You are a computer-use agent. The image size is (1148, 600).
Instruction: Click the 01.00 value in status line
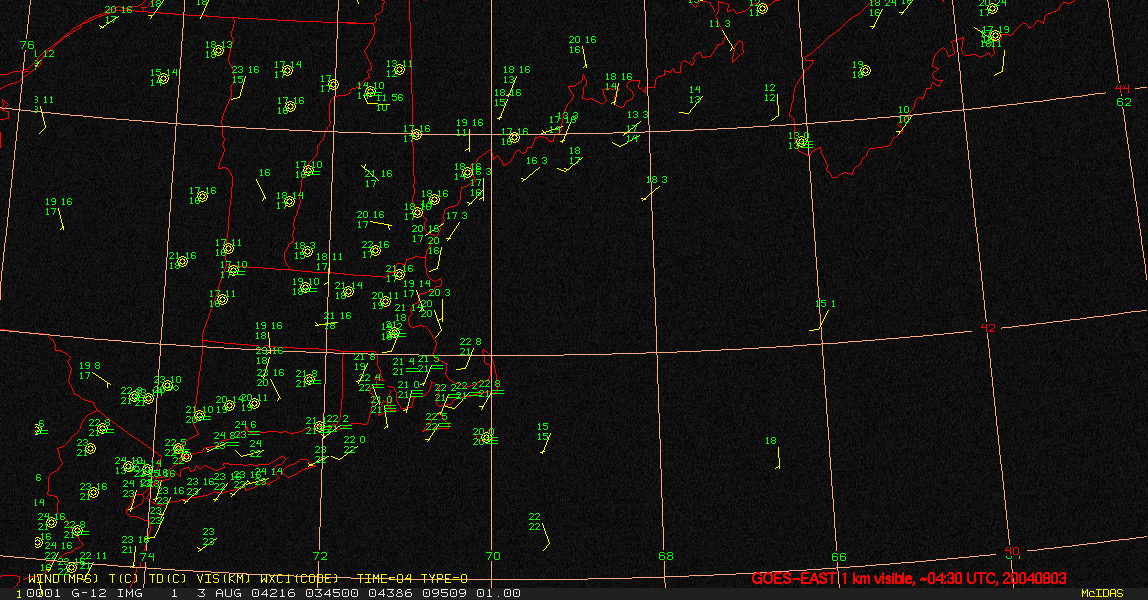coord(499,593)
